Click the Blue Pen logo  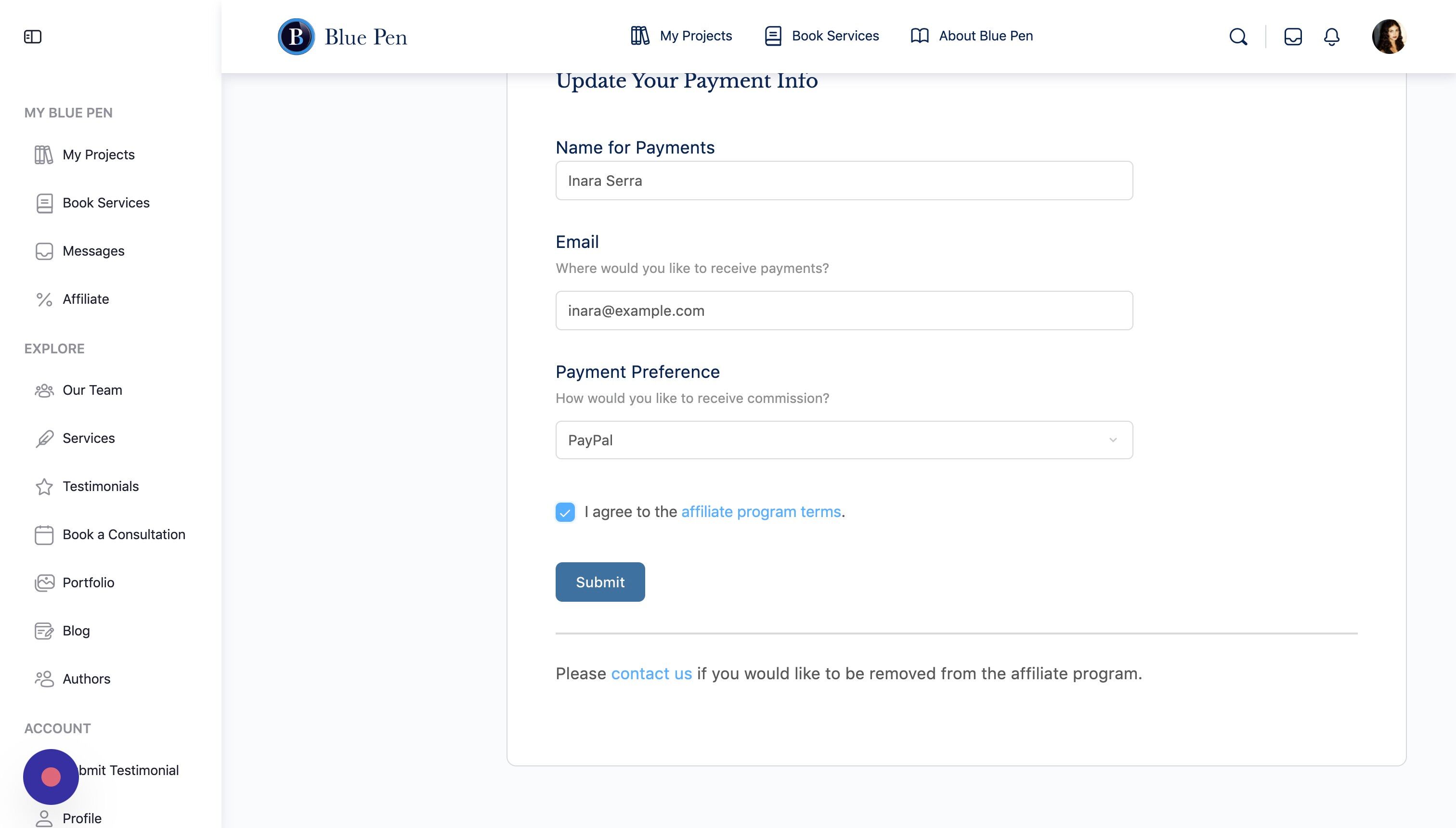pyautogui.click(x=342, y=37)
